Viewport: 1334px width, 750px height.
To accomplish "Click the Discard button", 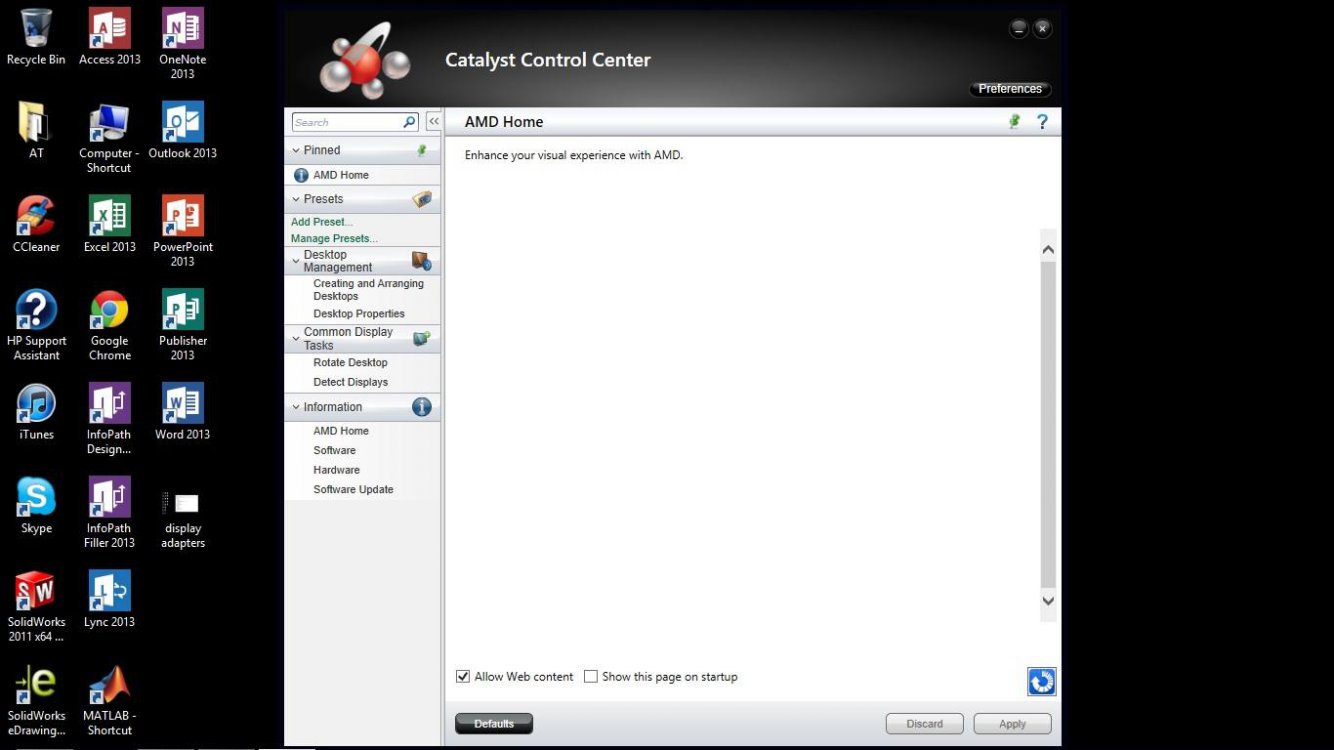I will tap(925, 724).
